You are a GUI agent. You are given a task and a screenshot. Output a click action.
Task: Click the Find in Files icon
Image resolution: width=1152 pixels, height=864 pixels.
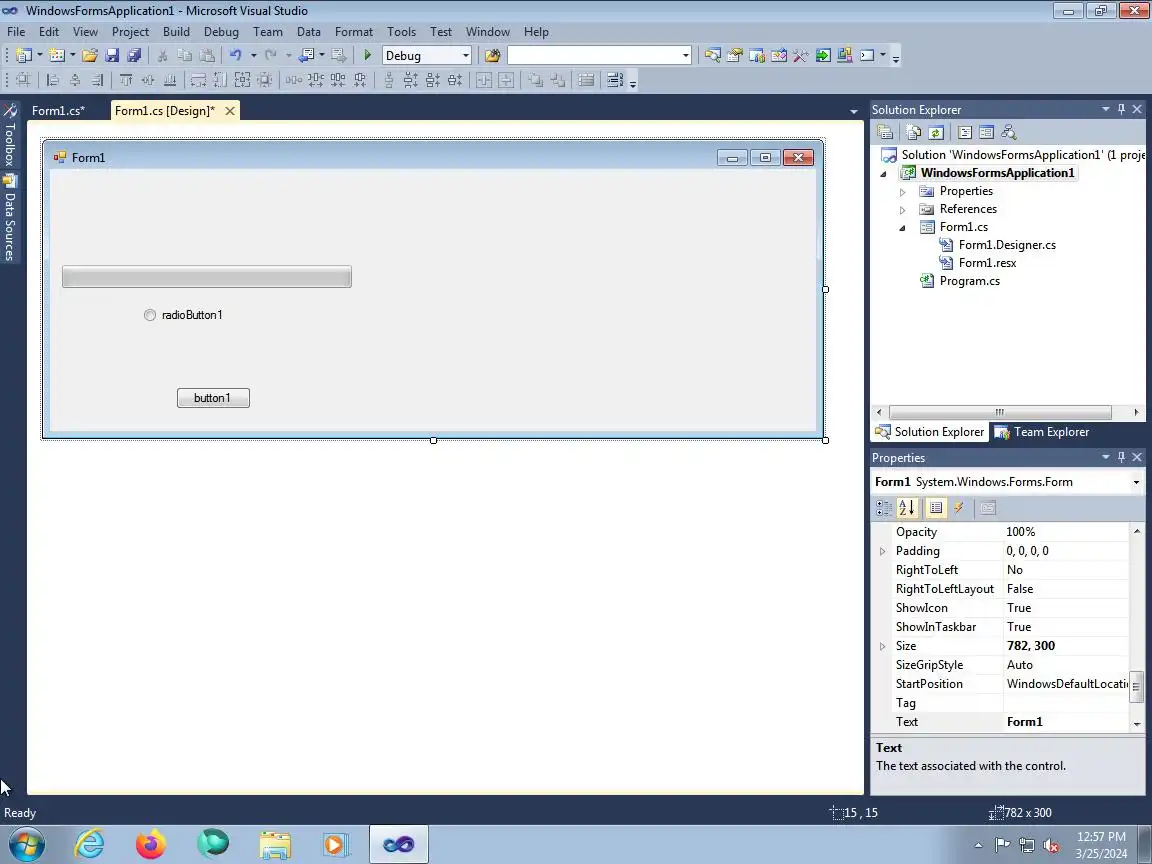click(x=492, y=55)
